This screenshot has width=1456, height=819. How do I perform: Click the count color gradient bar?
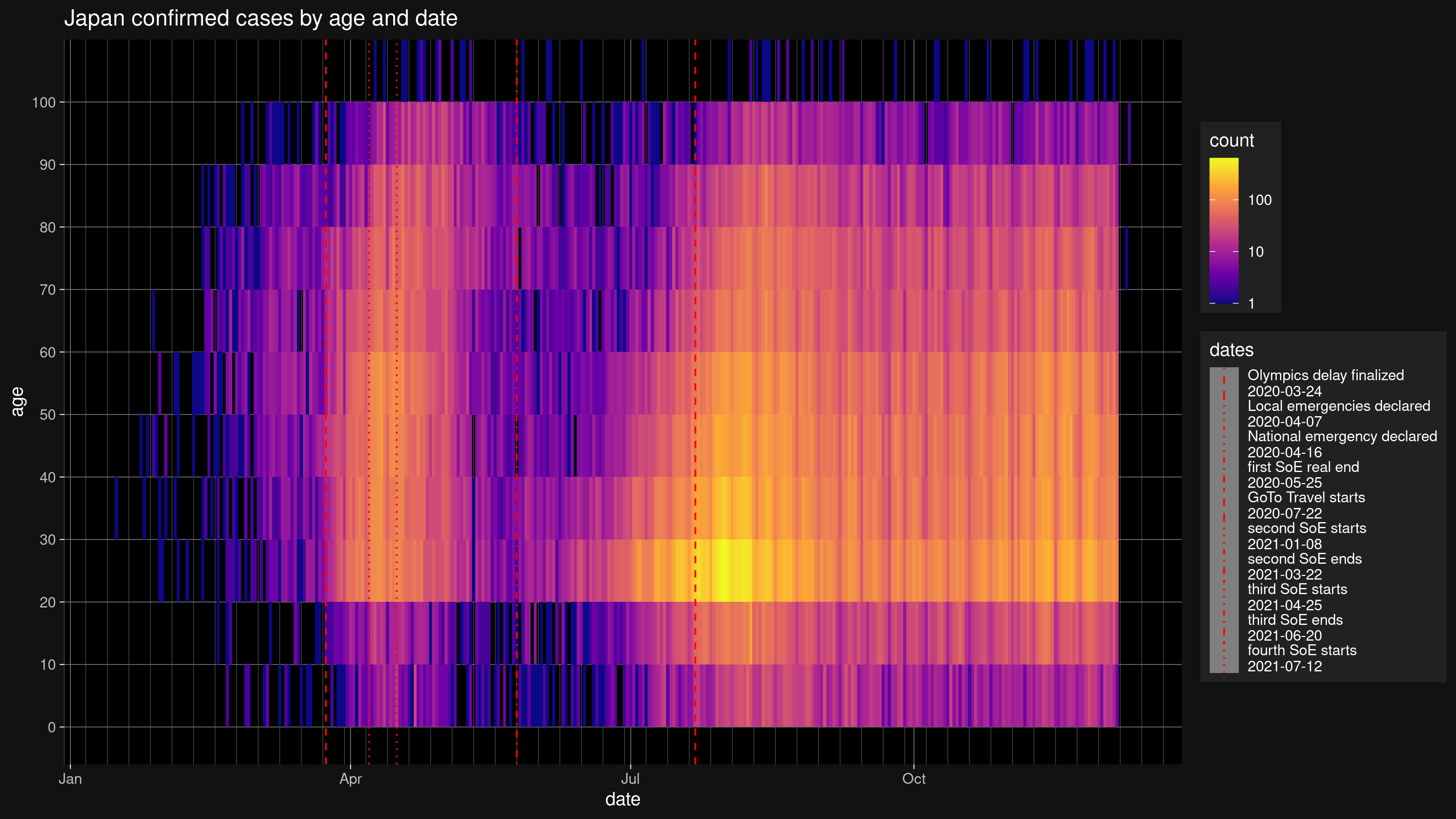(x=1224, y=230)
